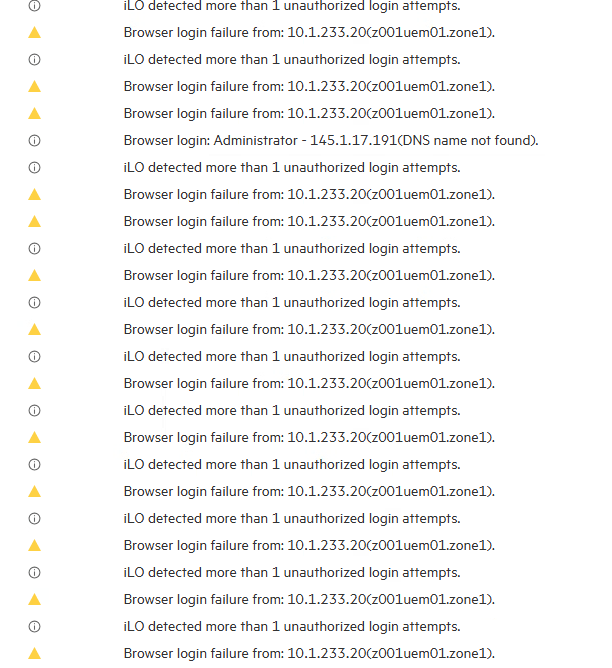
Task: Select the topmost browser login failure entry
Action: [x=309, y=33]
